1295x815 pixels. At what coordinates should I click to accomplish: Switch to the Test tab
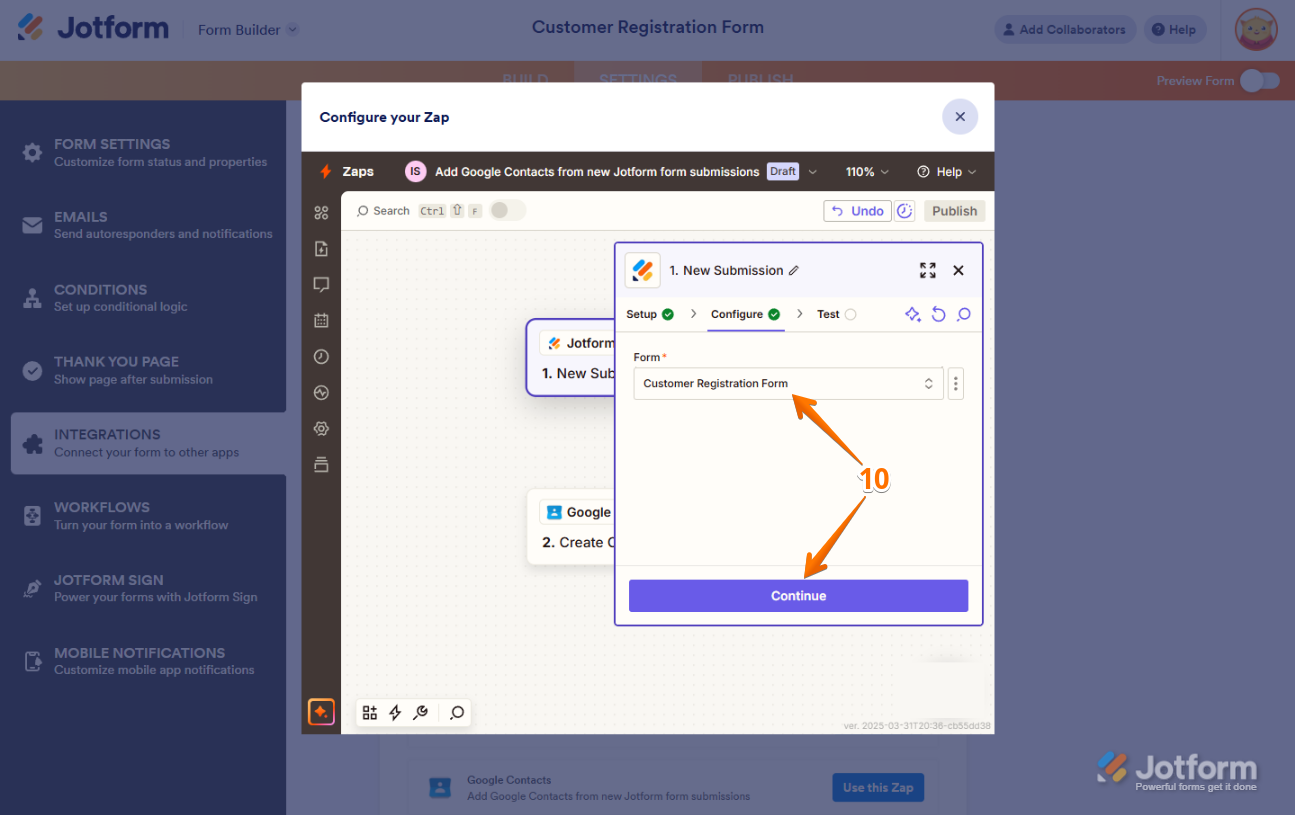(836, 314)
